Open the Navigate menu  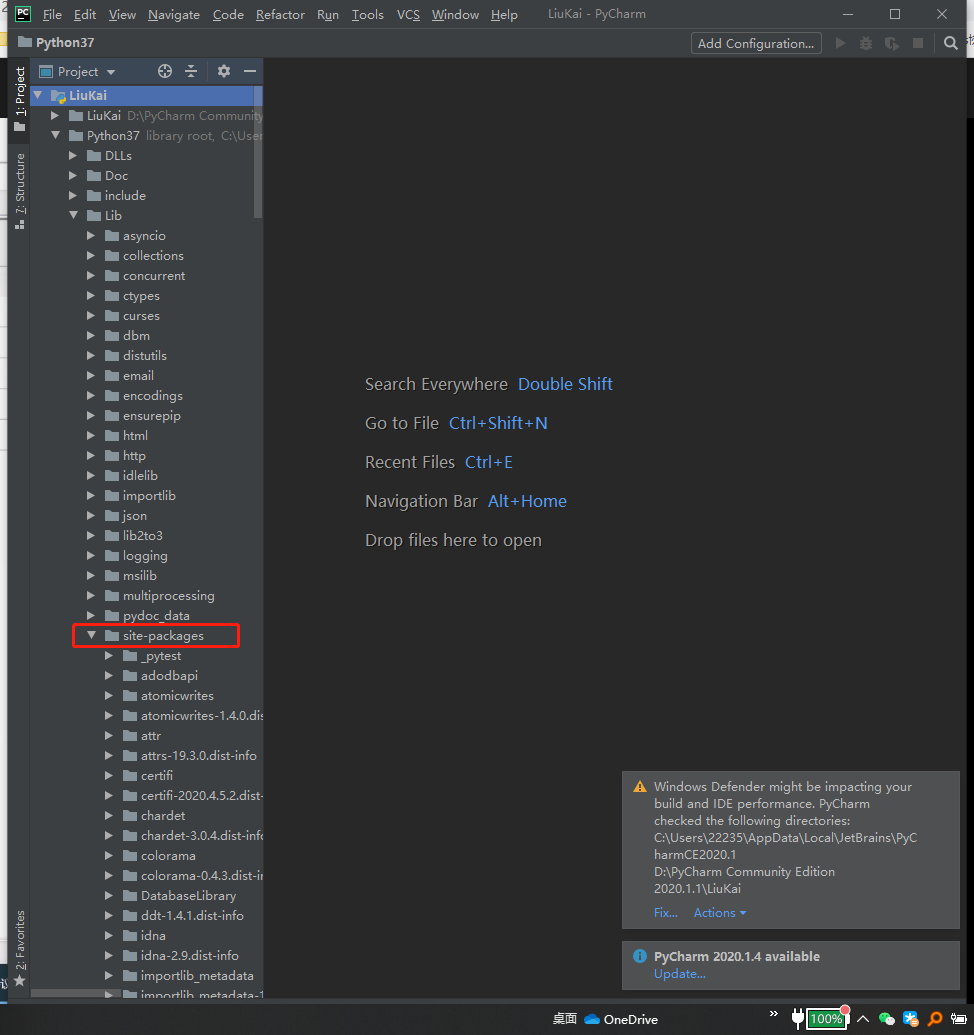pyautogui.click(x=174, y=15)
